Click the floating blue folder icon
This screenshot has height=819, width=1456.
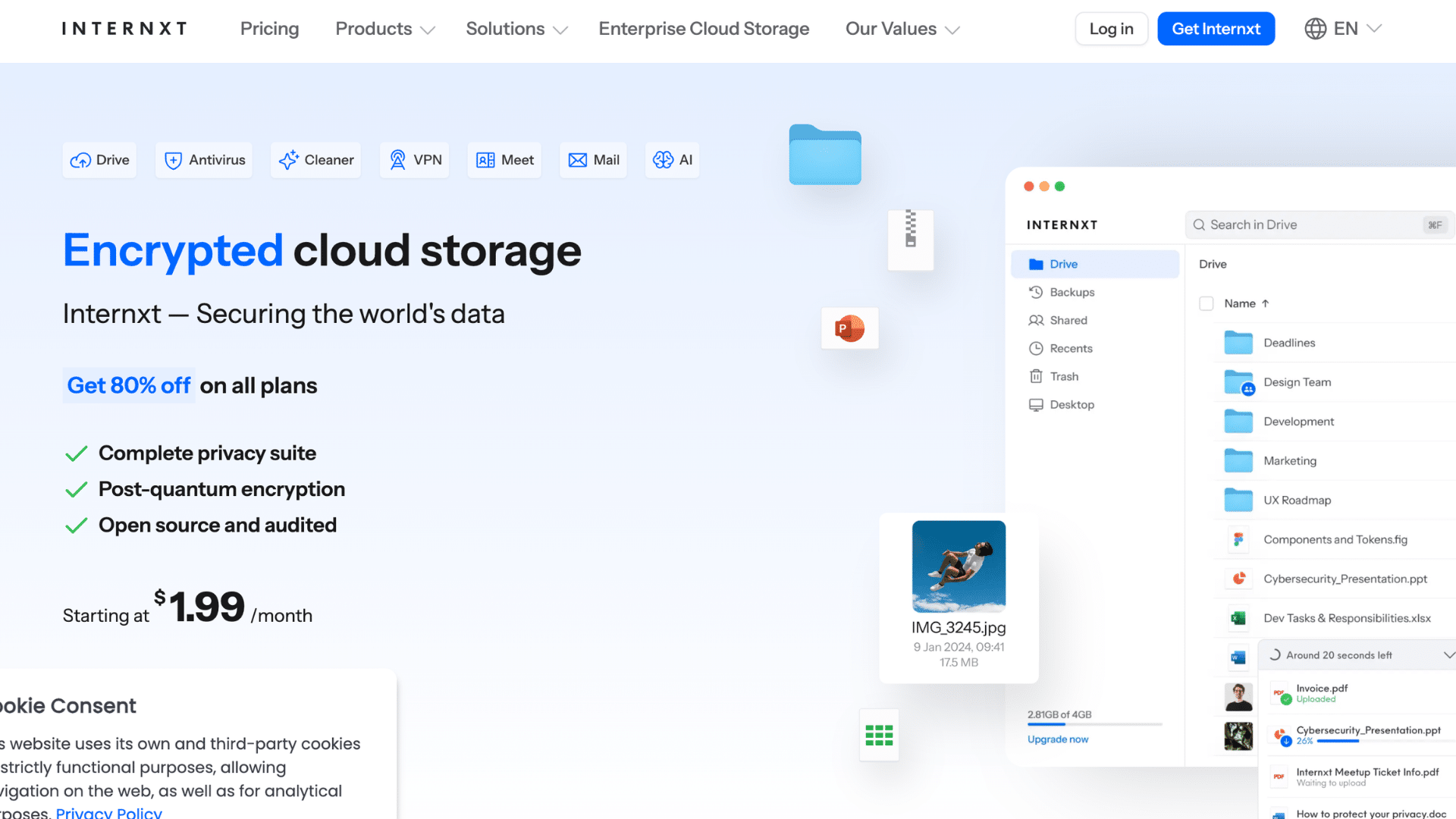point(825,155)
